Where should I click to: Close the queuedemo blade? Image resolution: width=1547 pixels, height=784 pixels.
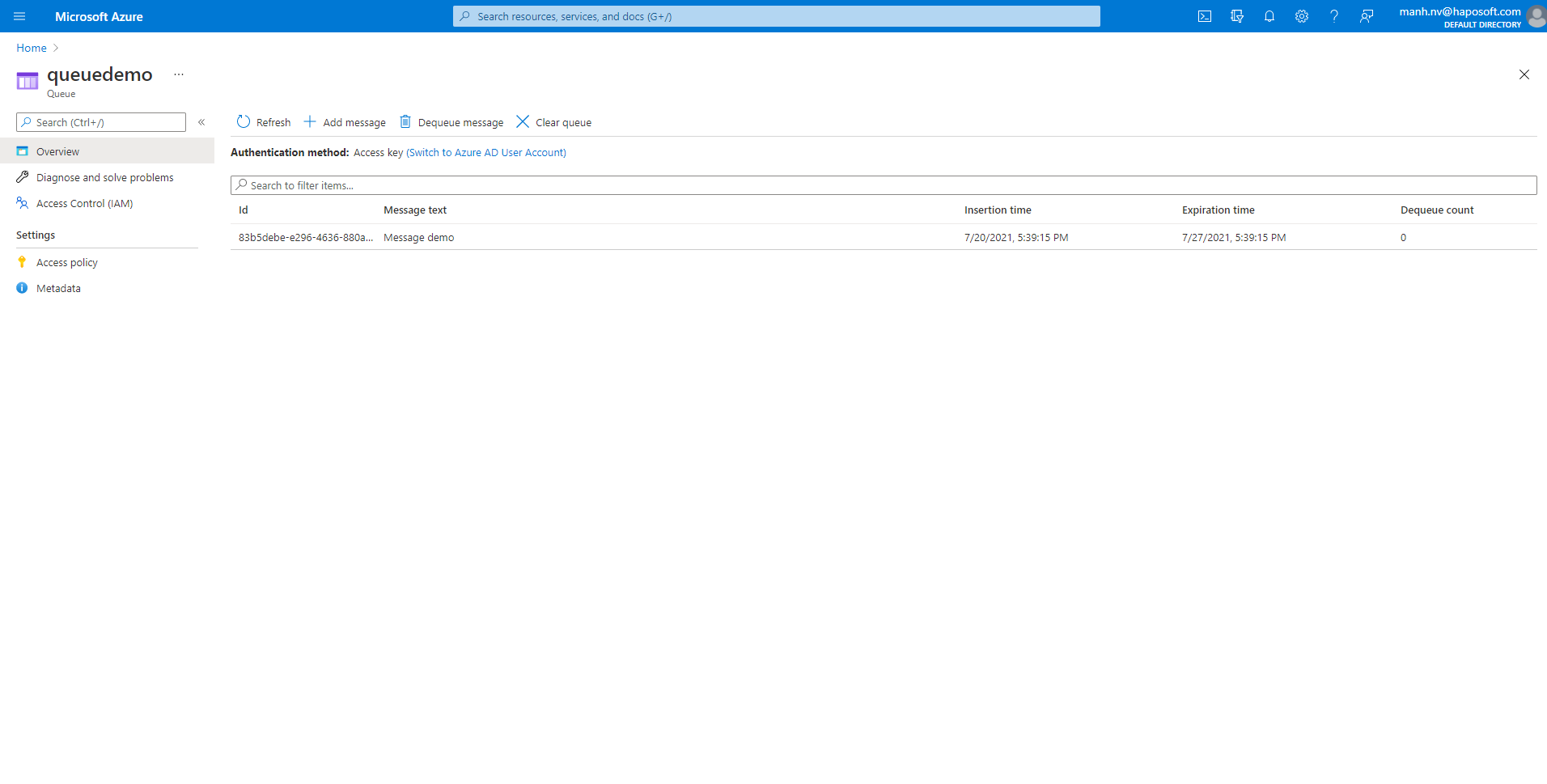1524,74
